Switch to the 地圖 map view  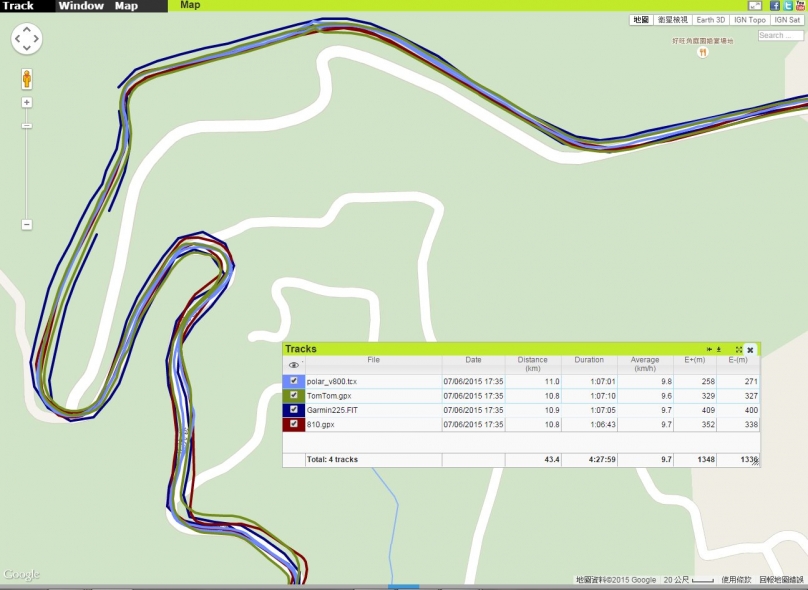point(641,20)
